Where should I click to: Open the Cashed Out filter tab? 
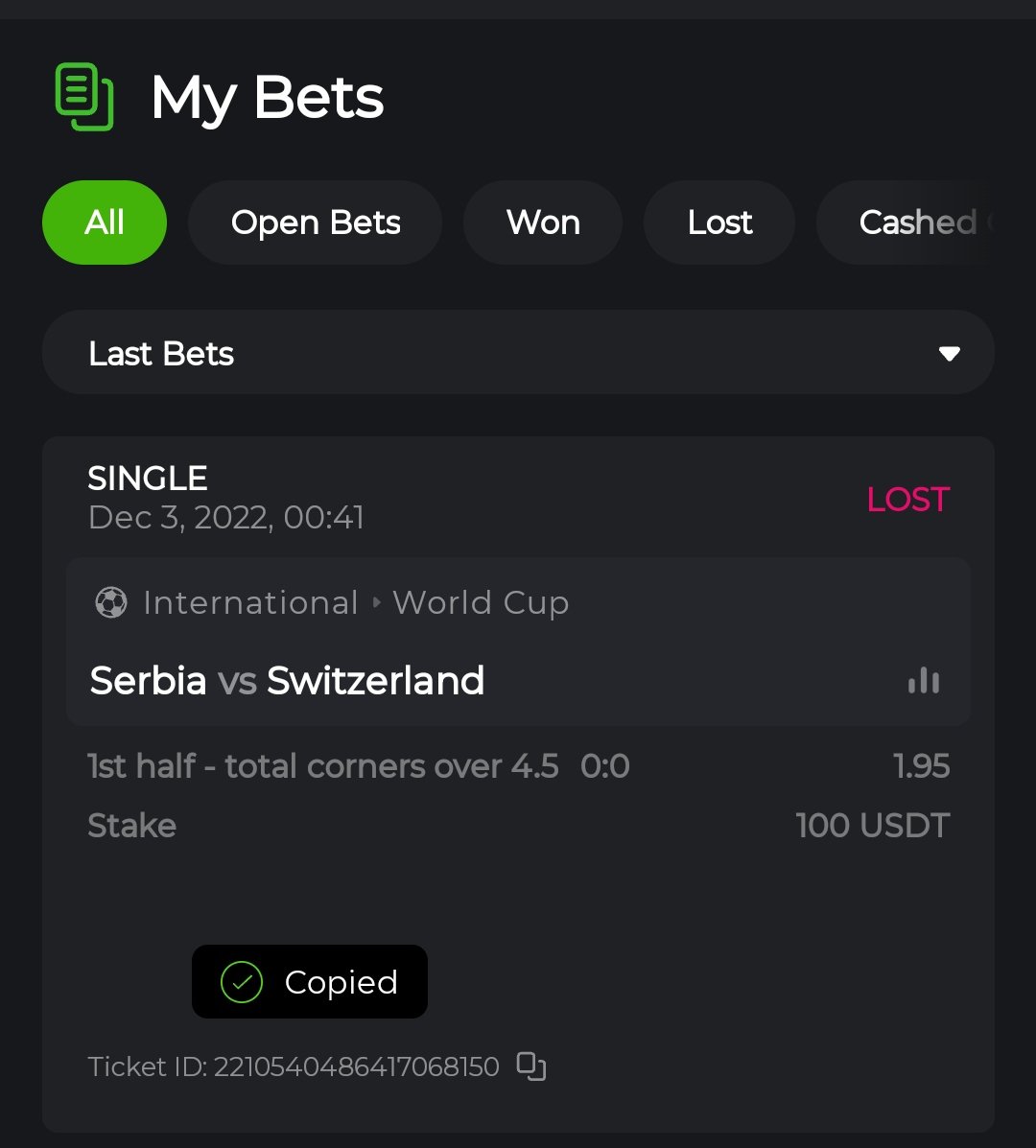(916, 223)
